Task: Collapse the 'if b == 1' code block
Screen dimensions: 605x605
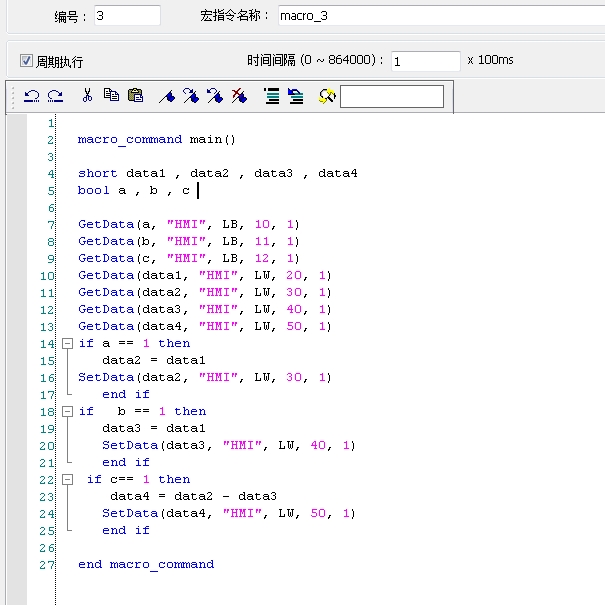Action: pyautogui.click(x=66, y=411)
